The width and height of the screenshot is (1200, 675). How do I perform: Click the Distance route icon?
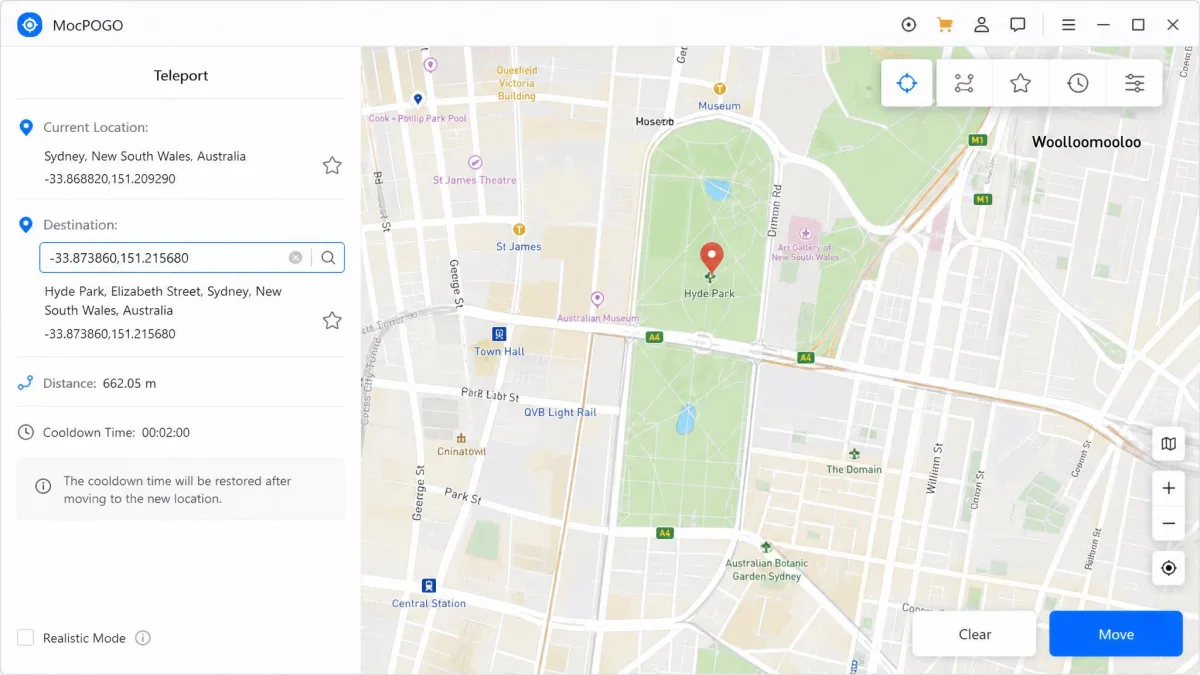(x=26, y=383)
